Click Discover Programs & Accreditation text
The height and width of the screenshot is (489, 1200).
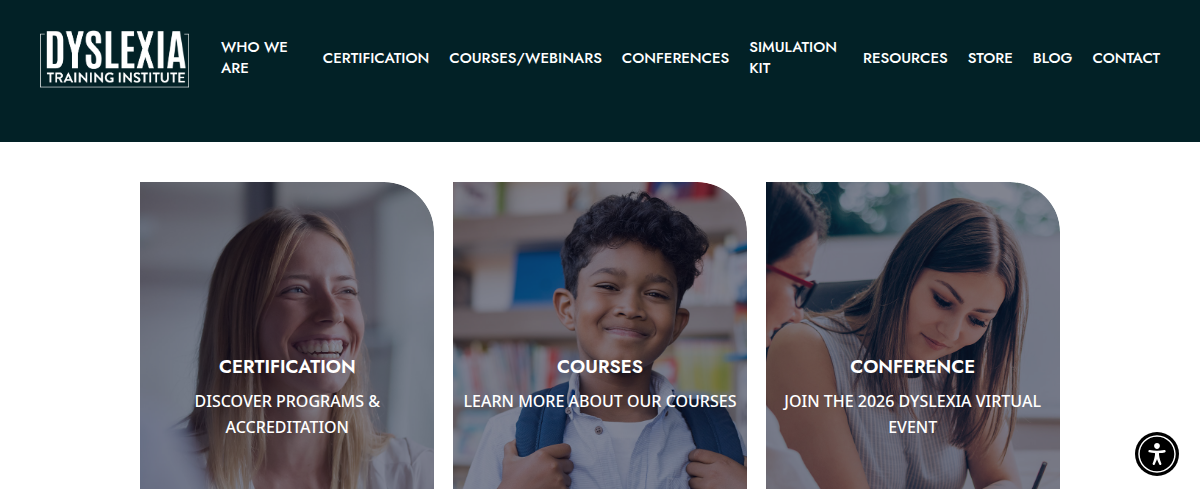(x=287, y=414)
